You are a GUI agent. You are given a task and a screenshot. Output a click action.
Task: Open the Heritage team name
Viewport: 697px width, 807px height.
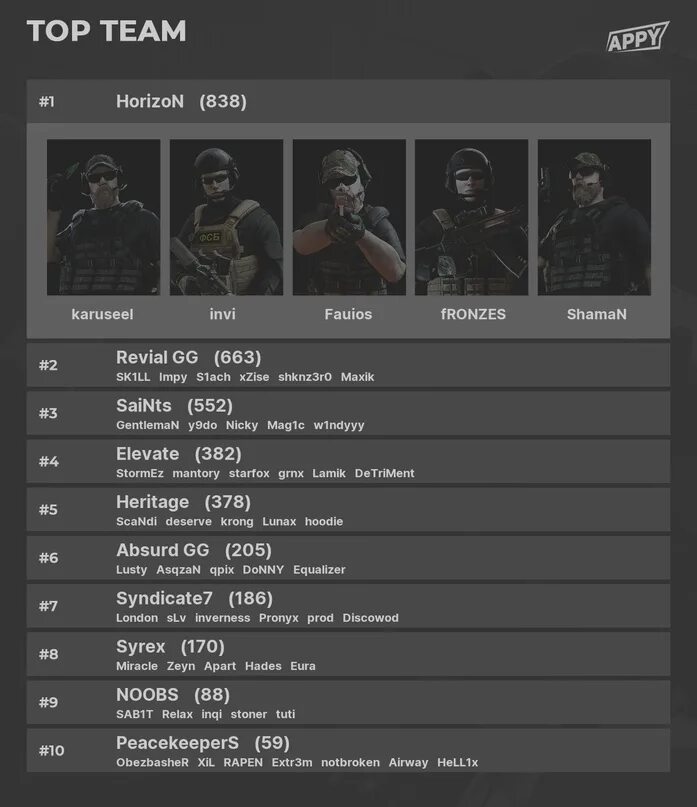(152, 502)
